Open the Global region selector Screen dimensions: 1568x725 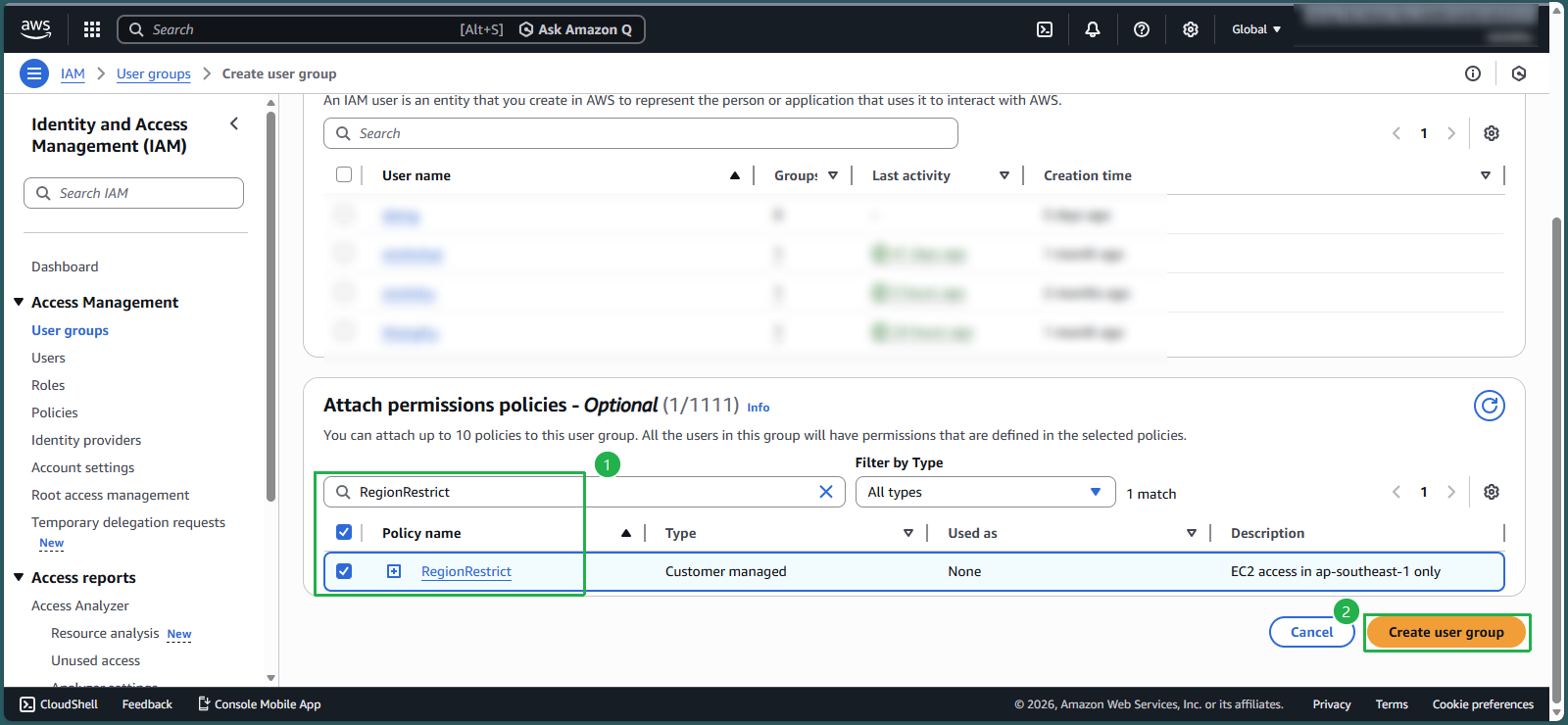click(x=1255, y=29)
